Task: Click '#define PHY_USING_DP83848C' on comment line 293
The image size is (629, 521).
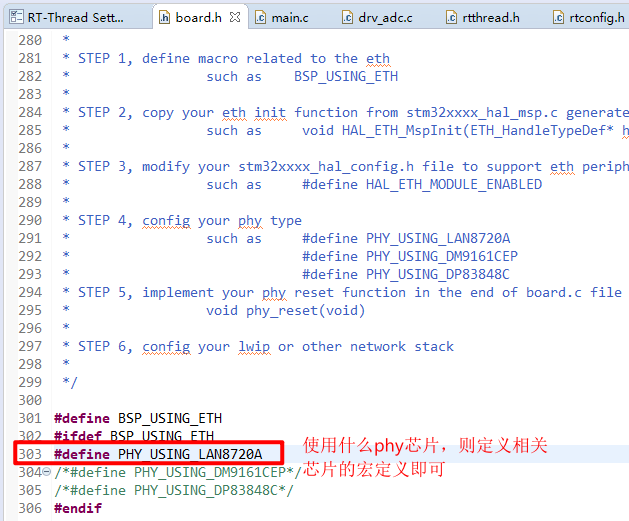Action: pos(406,274)
